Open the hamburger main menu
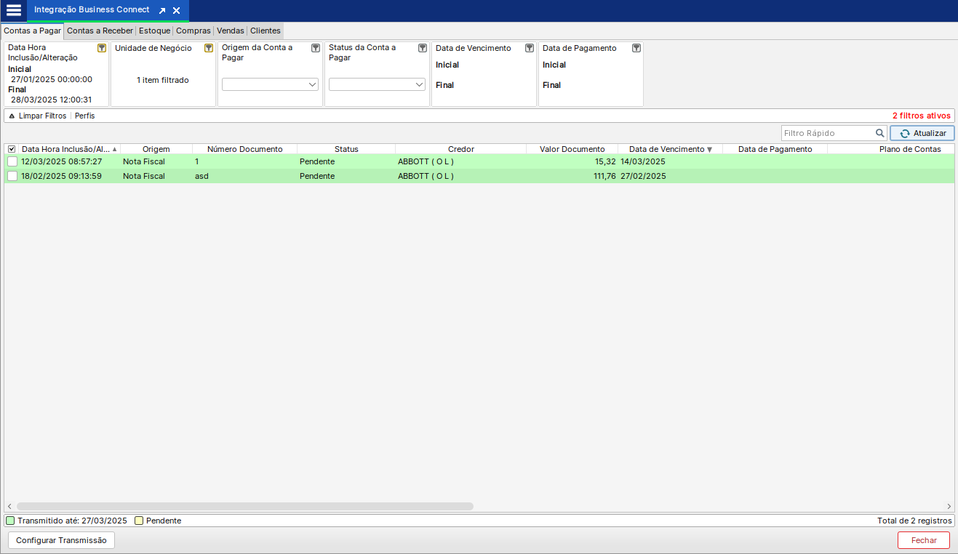Screen dimensions: 958x554 [x=14, y=10]
